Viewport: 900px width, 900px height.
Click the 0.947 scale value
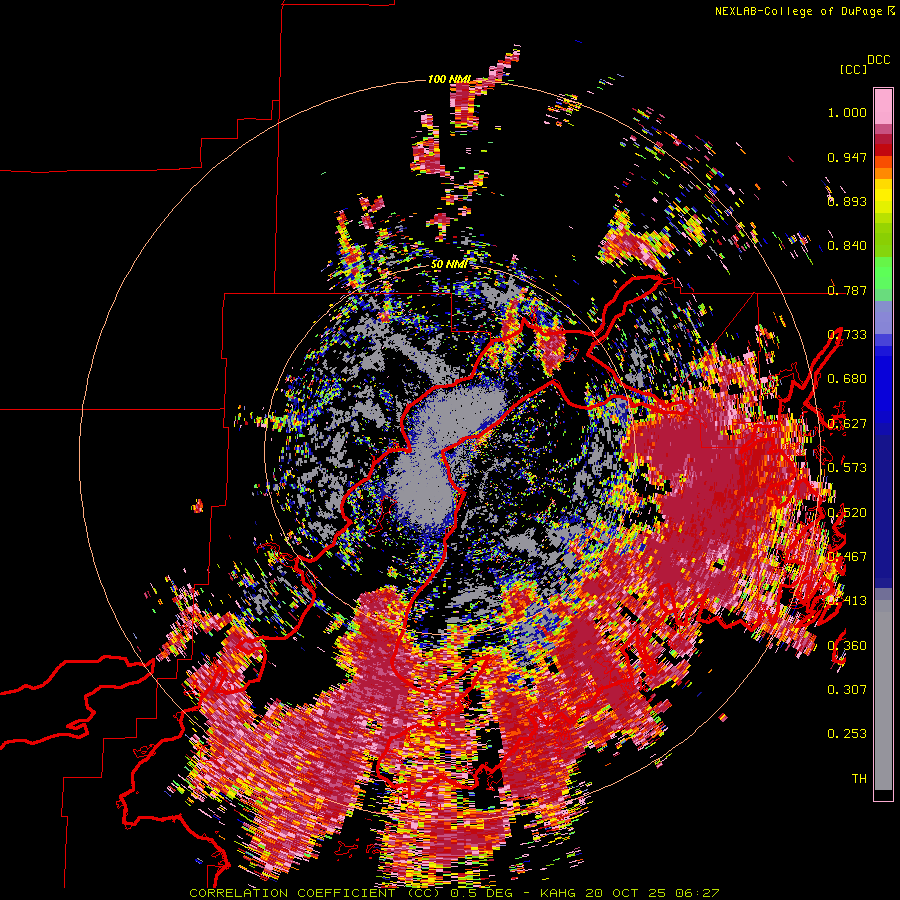pos(847,157)
